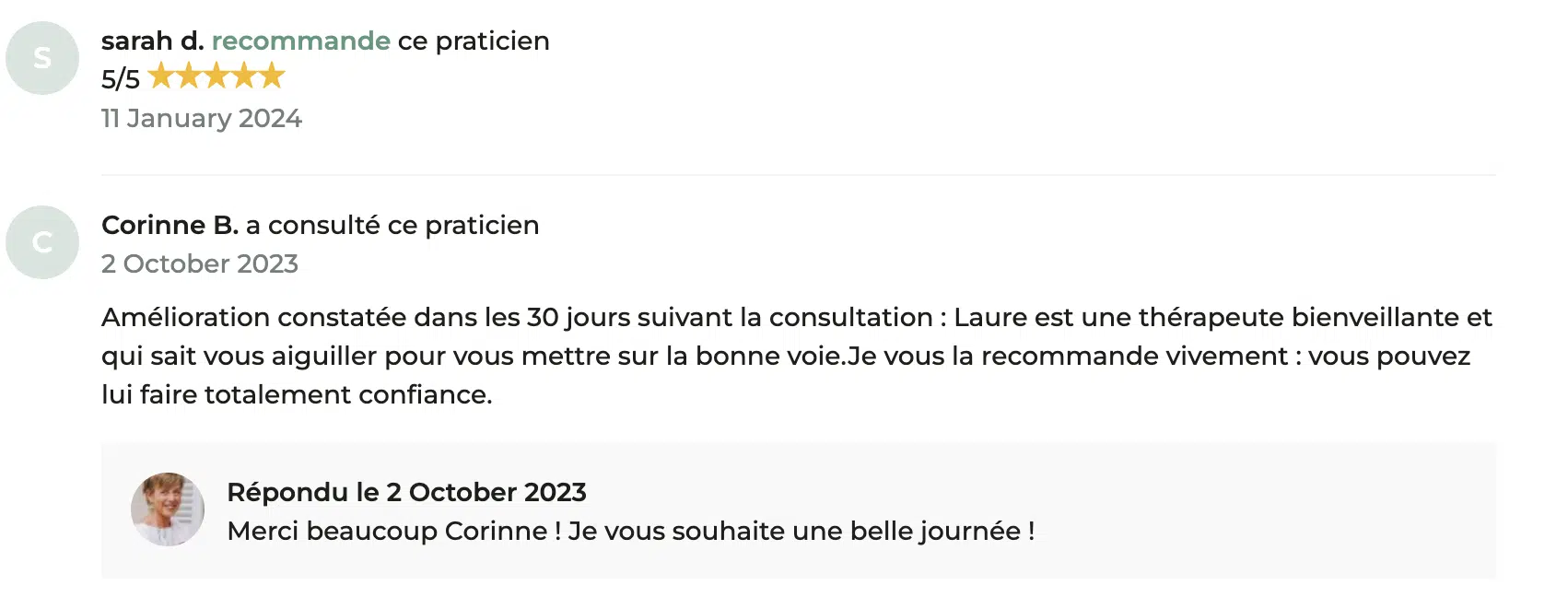Click the grey '2 October 2023' review date

click(x=200, y=264)
